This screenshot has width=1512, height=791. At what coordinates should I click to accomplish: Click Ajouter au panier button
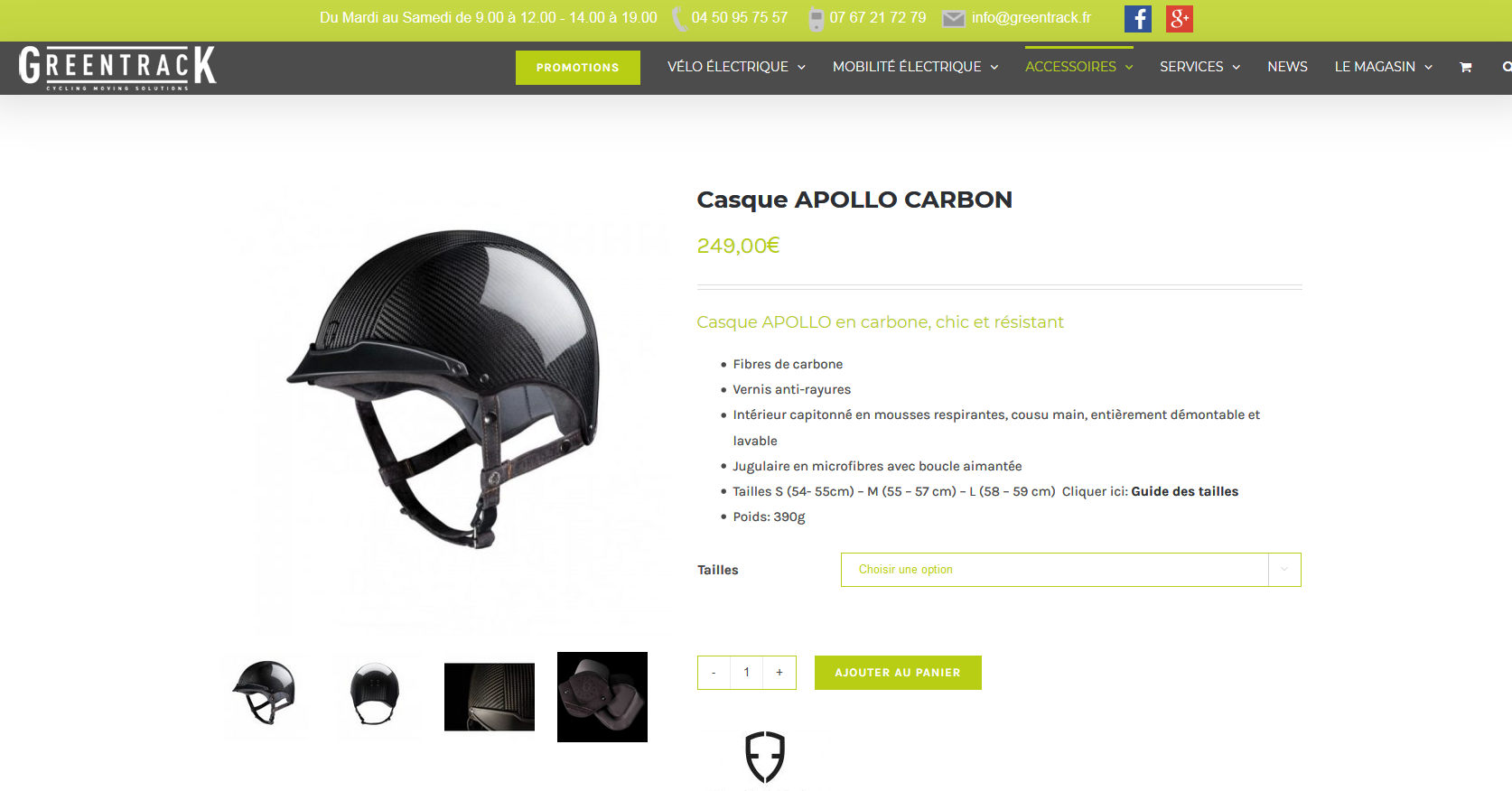898,673
